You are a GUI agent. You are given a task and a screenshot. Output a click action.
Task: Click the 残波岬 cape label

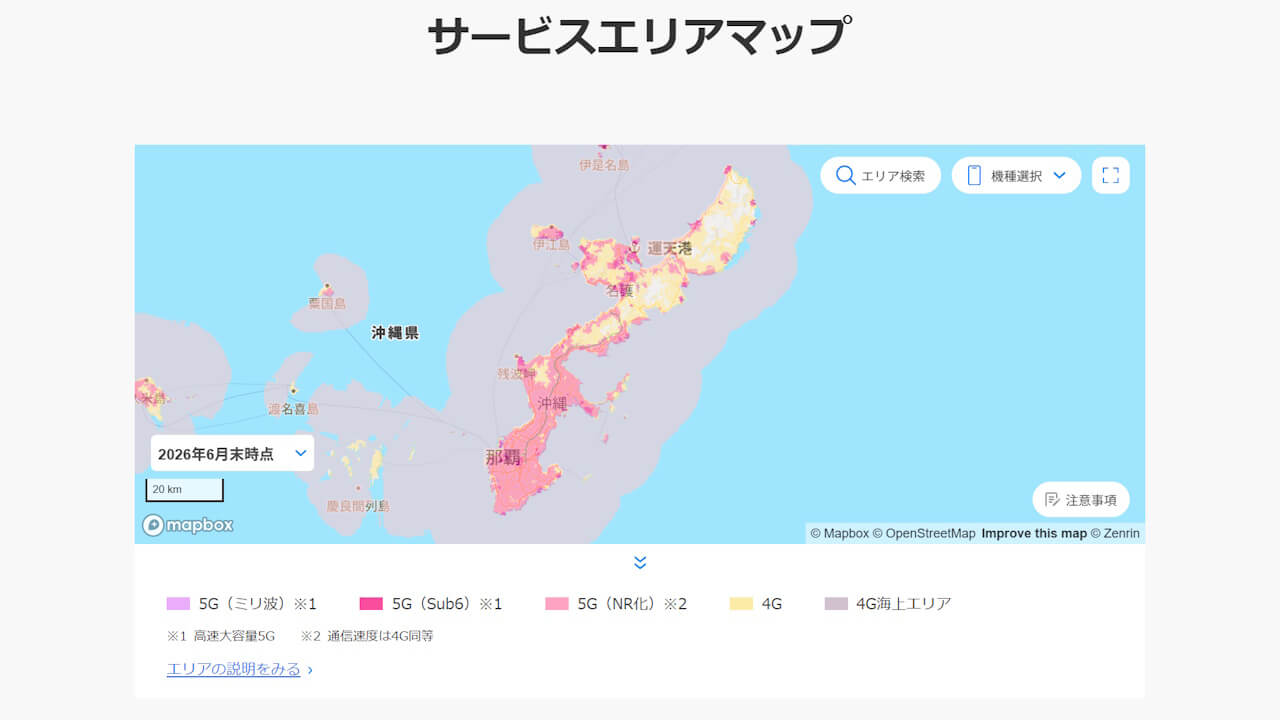pyautogui.click(x=517, y=374)
